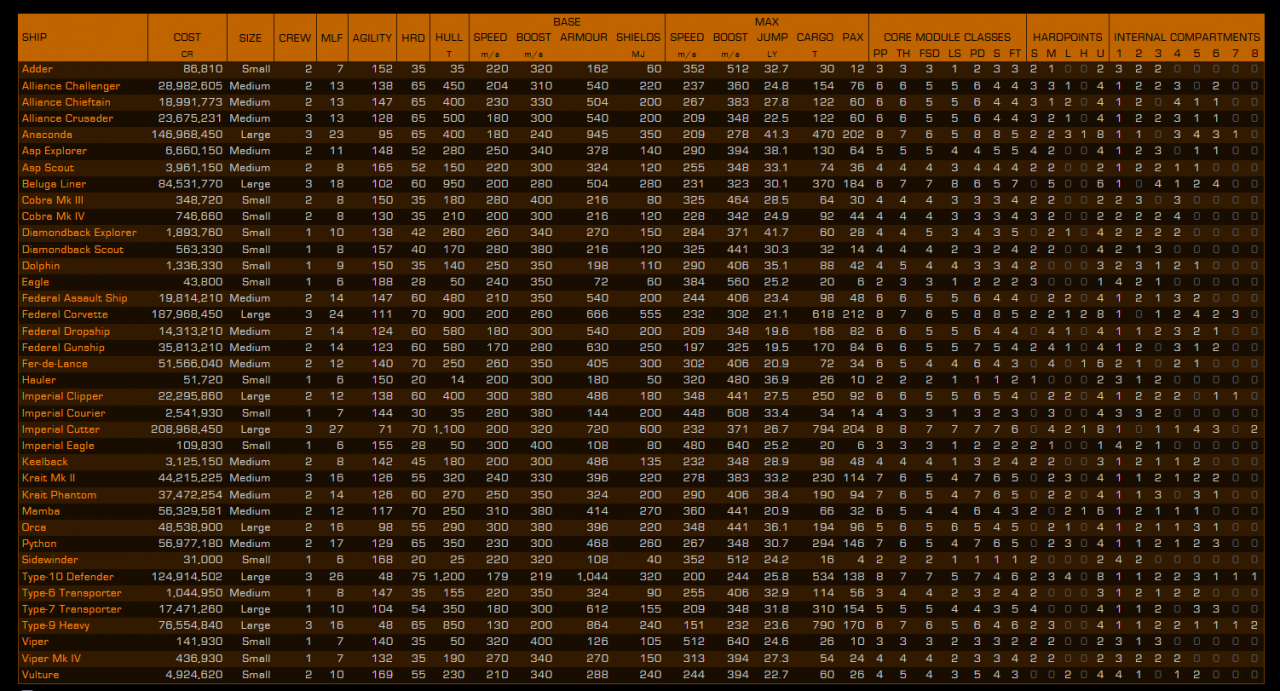The image size is (1280, 691).
Task: Sort by the SIZE column header
Action: (251, 37)
